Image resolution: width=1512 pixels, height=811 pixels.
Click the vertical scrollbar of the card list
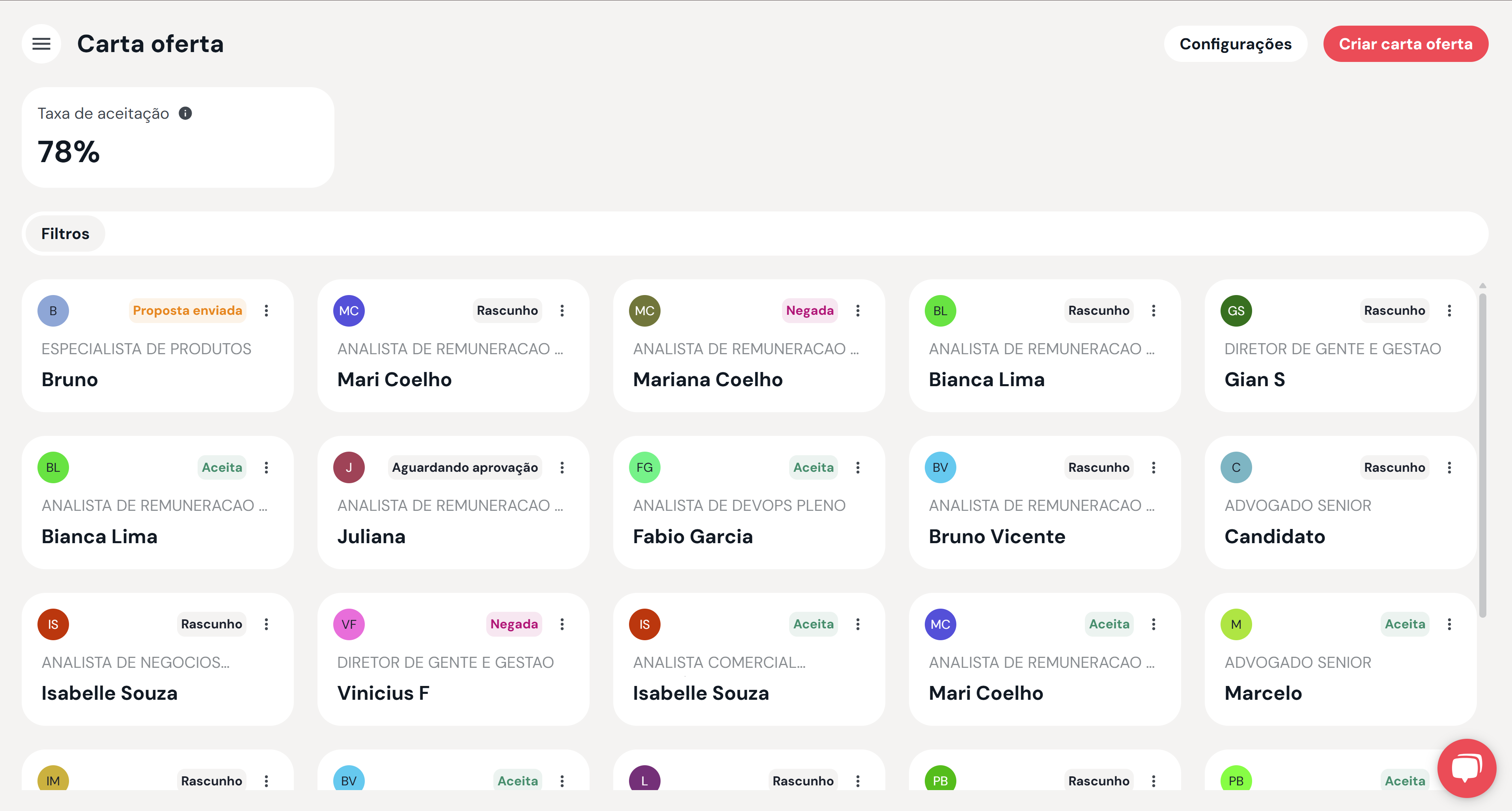1483,455
